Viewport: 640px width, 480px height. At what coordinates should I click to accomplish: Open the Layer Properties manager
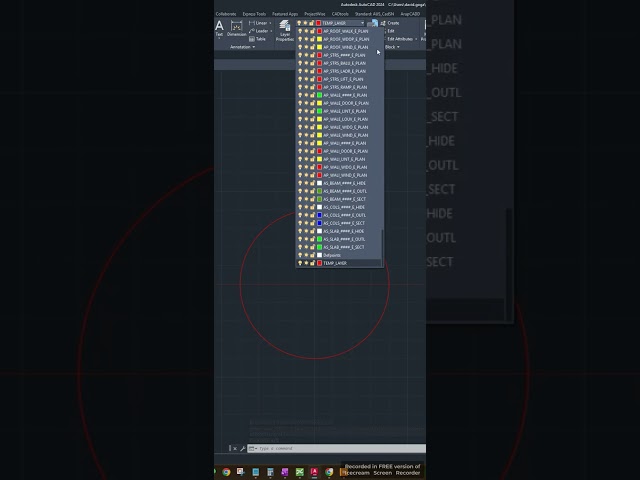284,31
